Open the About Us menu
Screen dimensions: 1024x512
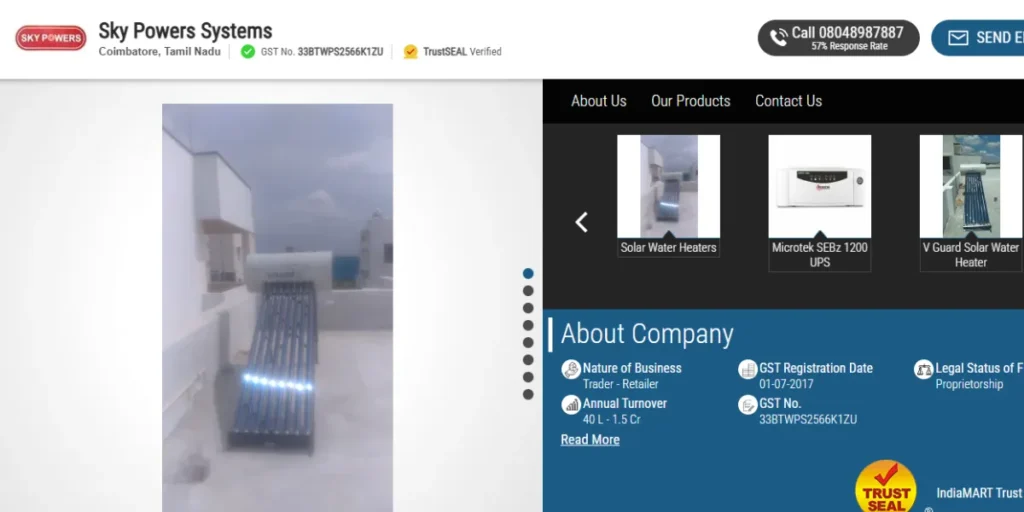click(598, 101)
